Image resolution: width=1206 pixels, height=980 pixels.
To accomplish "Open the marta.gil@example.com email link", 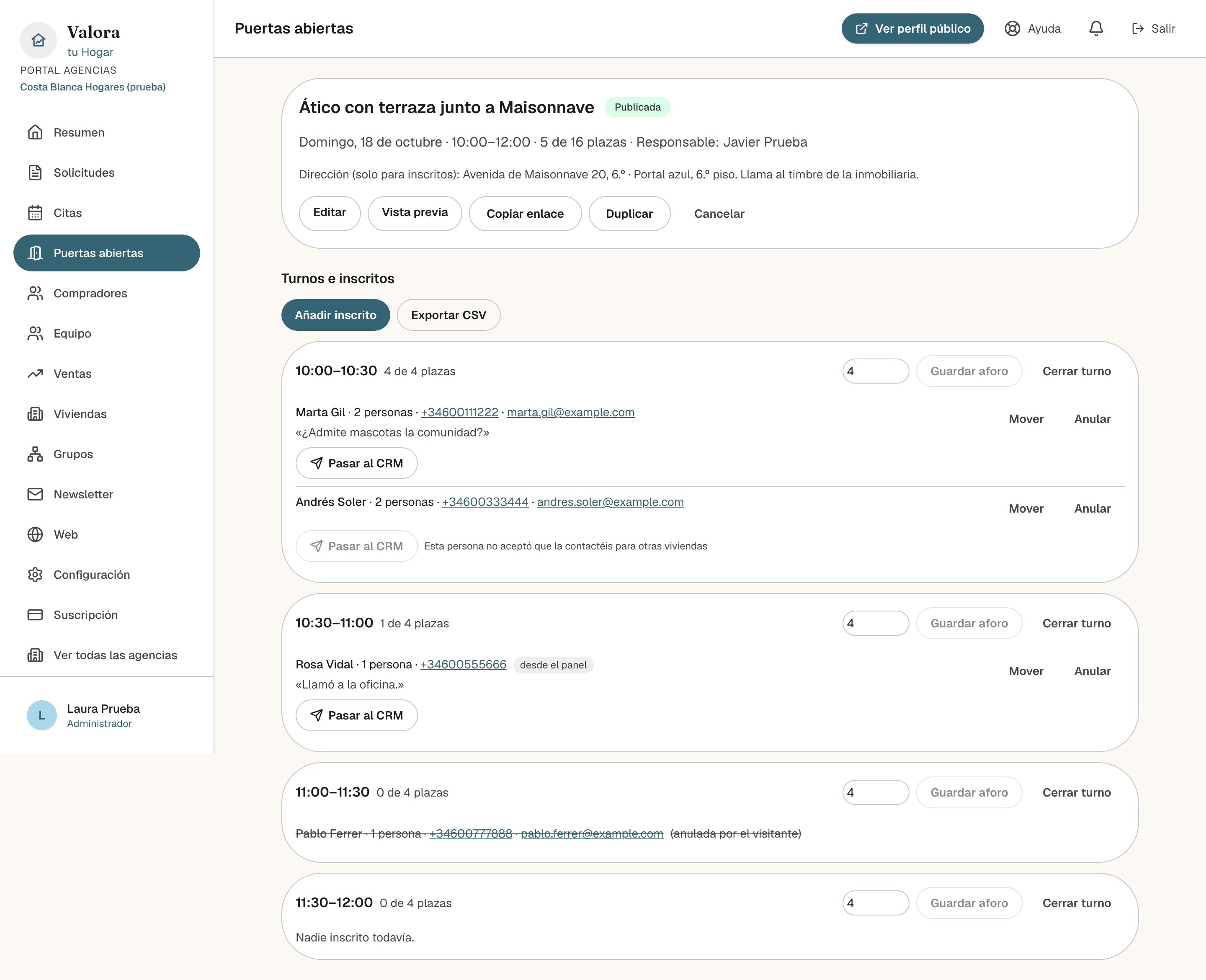I will [571, 412].
